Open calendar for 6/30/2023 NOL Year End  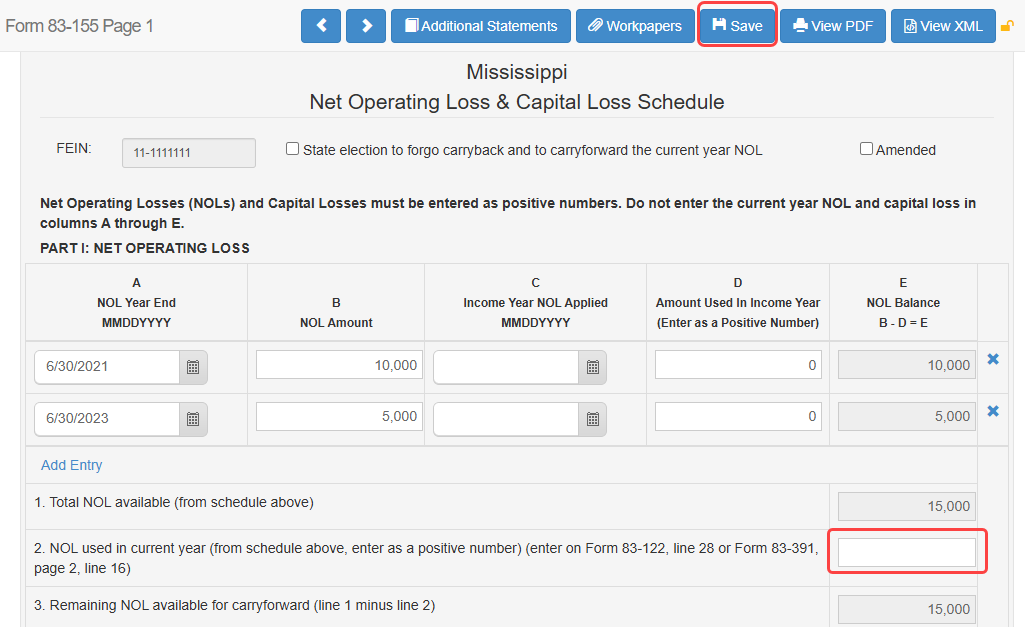point(193,419)
